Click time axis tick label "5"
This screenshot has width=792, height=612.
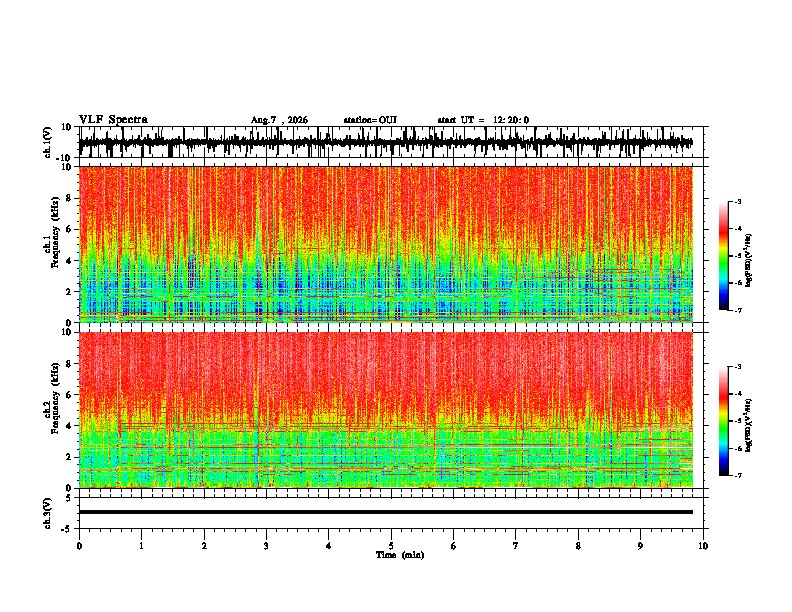pos(391,546)
